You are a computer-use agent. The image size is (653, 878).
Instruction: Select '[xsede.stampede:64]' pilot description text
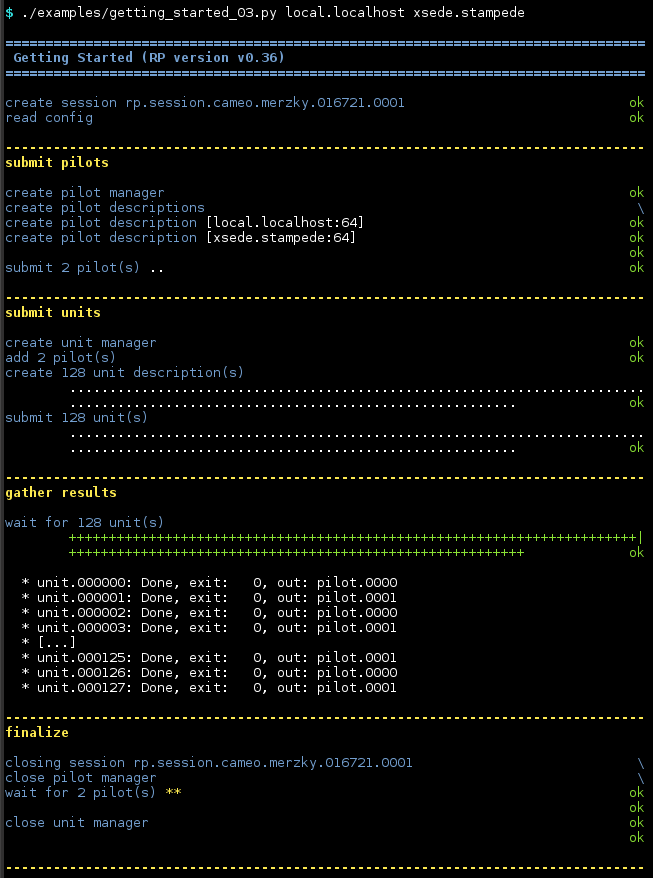pos(281,238)
